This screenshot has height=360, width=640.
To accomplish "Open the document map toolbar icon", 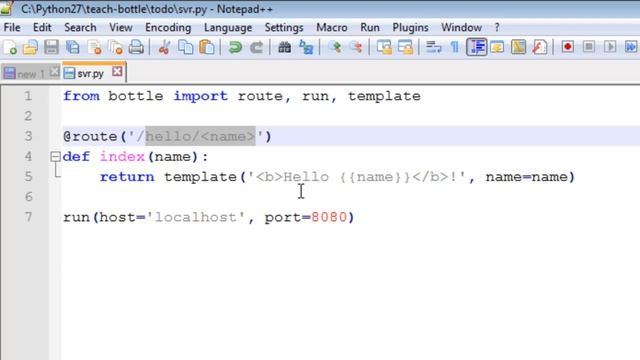I will point(518,47).
